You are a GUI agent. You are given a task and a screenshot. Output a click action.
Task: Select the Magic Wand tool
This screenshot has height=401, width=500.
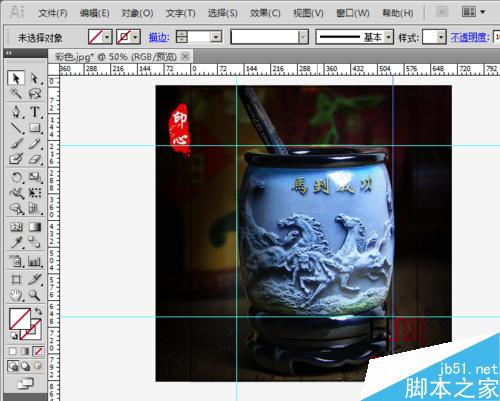pyautogui.click(x=15, y=94)
